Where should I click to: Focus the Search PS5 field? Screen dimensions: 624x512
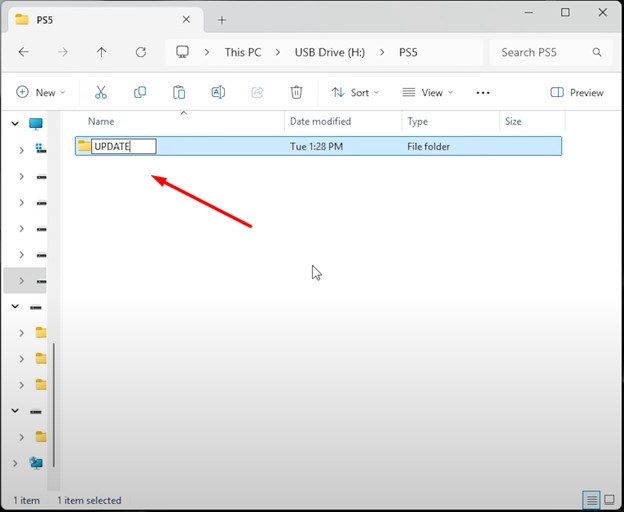point(550,52)
